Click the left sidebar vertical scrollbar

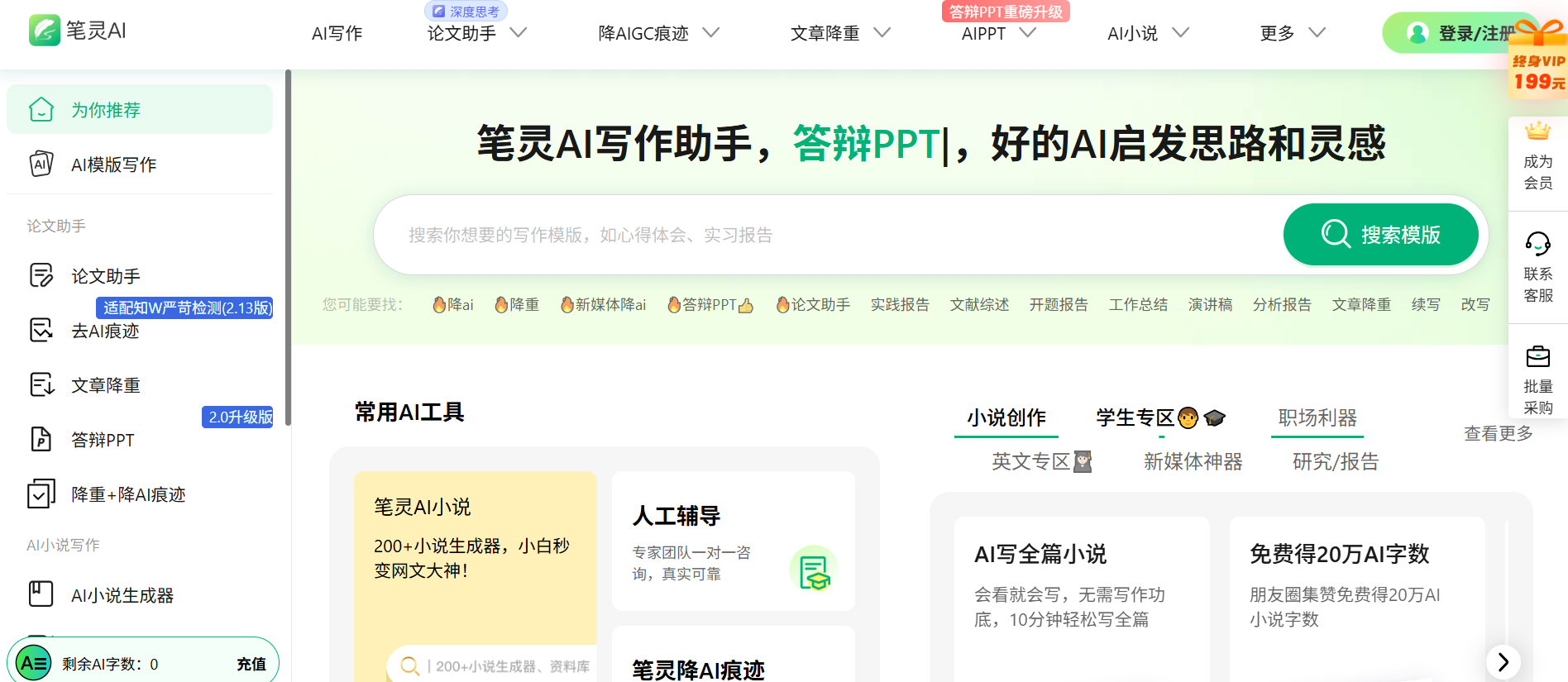pyautogui.click(x=288, y=248)
